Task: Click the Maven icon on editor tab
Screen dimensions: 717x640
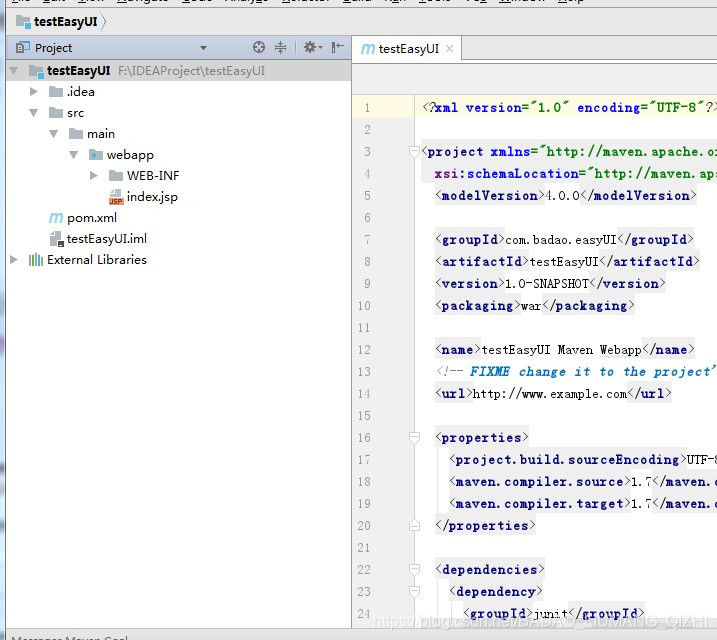Action: pyautogui.click(x=368, y=48)
